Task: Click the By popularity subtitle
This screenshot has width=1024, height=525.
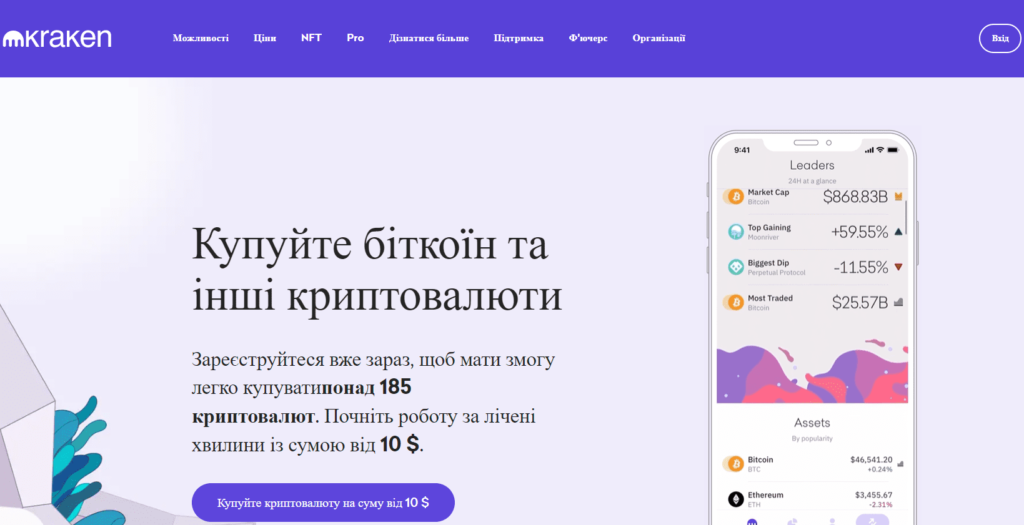Action: 812,439
